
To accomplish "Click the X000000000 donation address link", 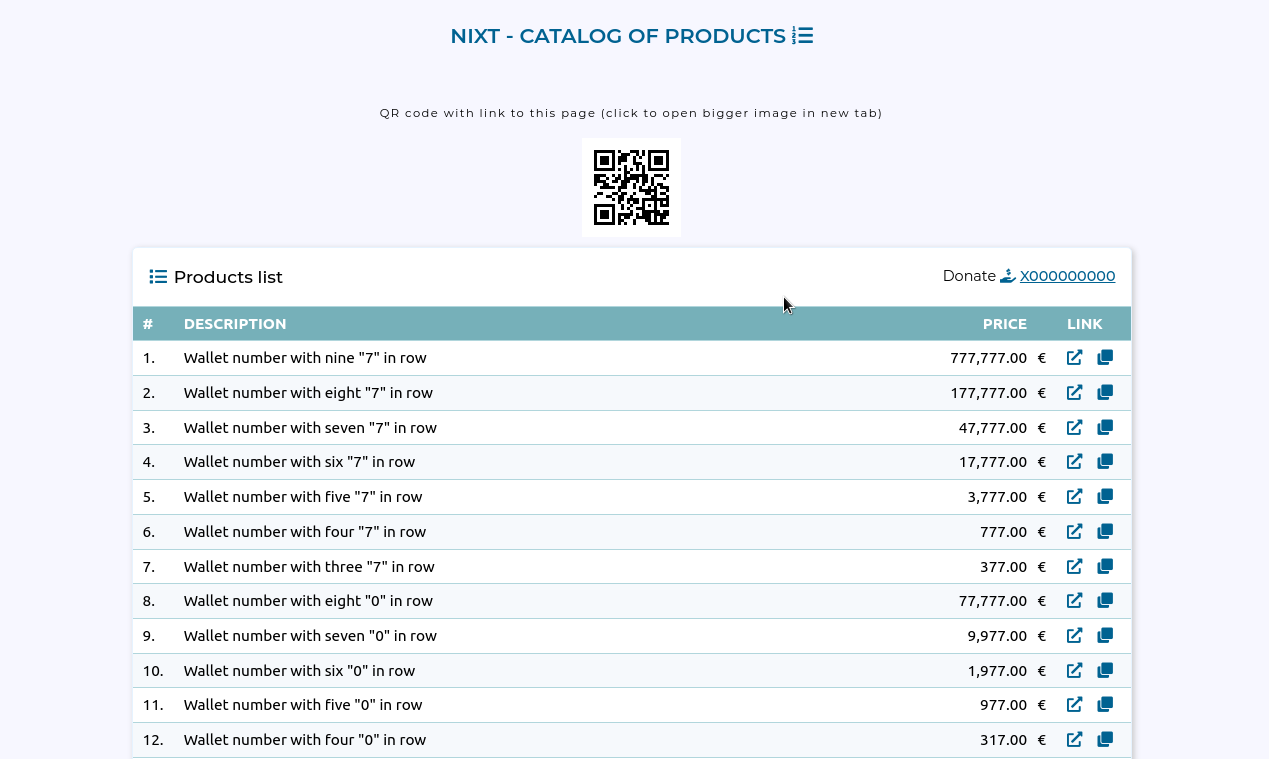I will 1067,275.
